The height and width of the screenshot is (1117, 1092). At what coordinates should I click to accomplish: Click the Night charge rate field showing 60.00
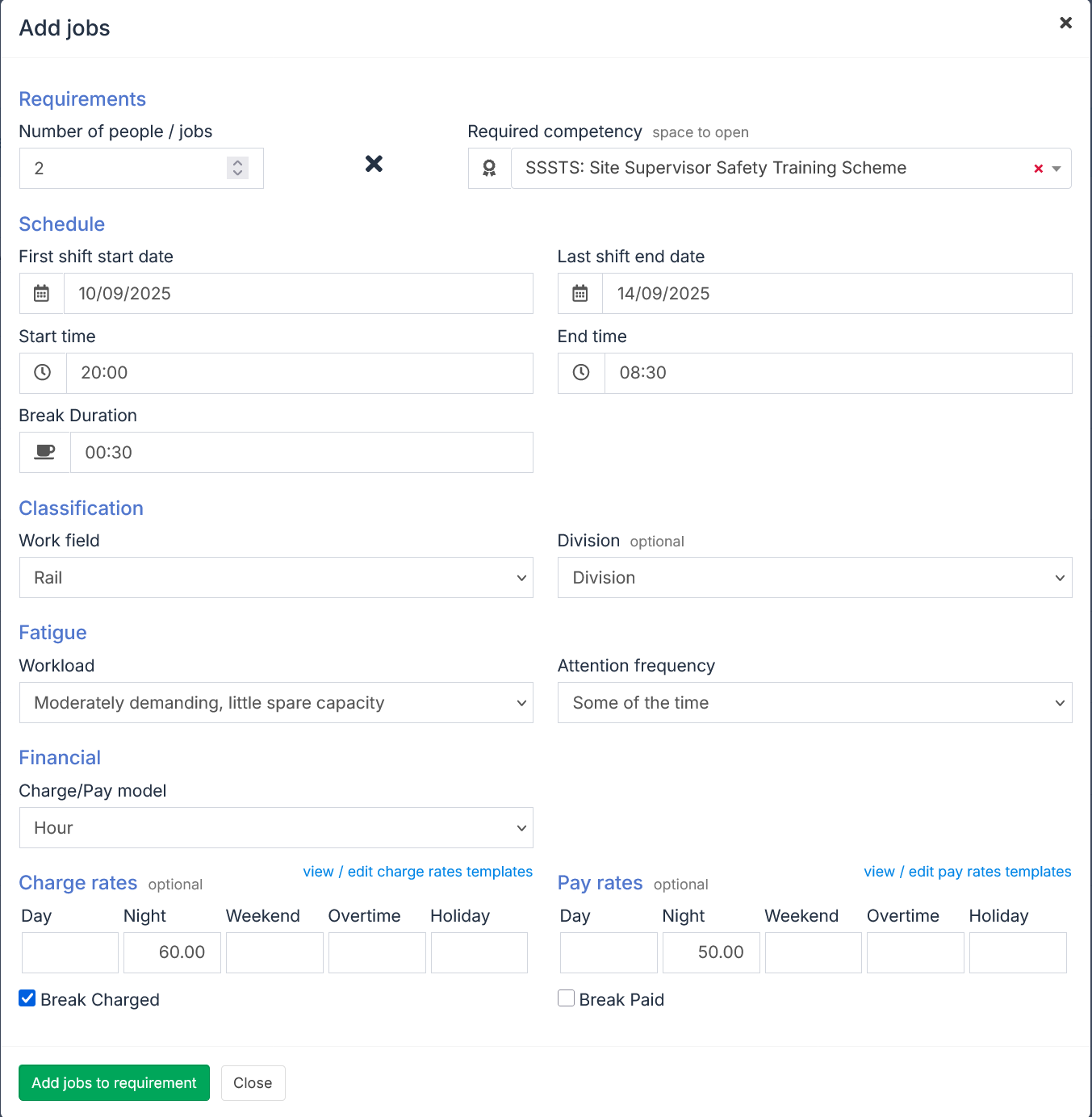pos(172,952)
